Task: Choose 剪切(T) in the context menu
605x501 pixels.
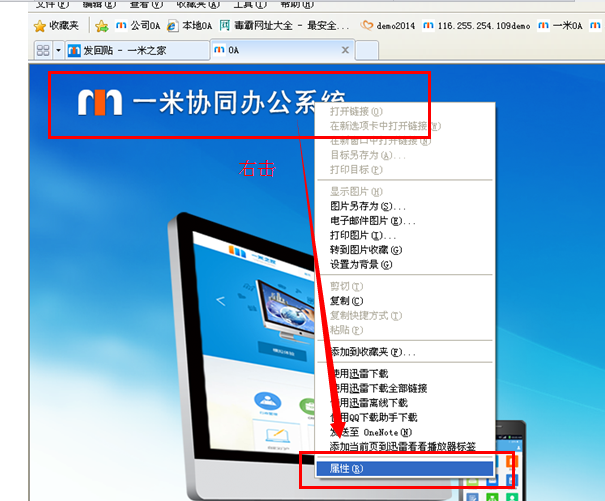Action: point(405,286)
